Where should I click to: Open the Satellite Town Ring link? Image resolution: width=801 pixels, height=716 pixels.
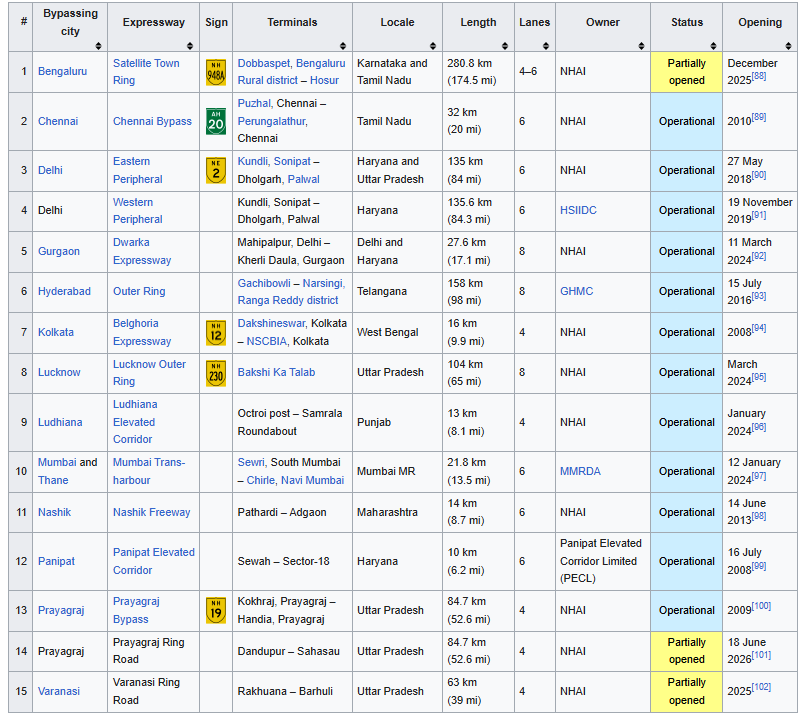point(146,72)
